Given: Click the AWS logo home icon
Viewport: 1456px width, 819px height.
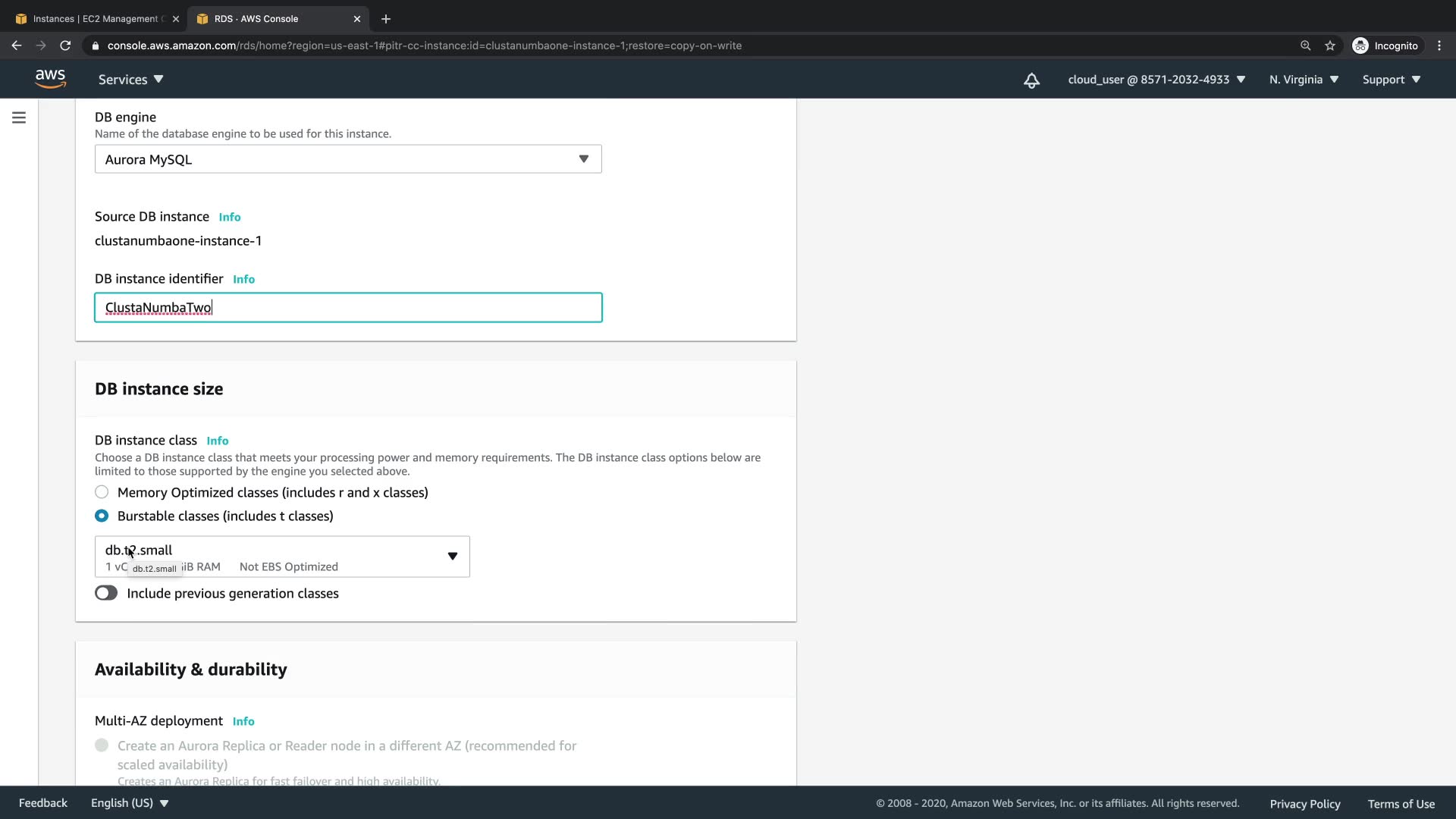Looking at the screenshot, I should (x=50, y=79).
